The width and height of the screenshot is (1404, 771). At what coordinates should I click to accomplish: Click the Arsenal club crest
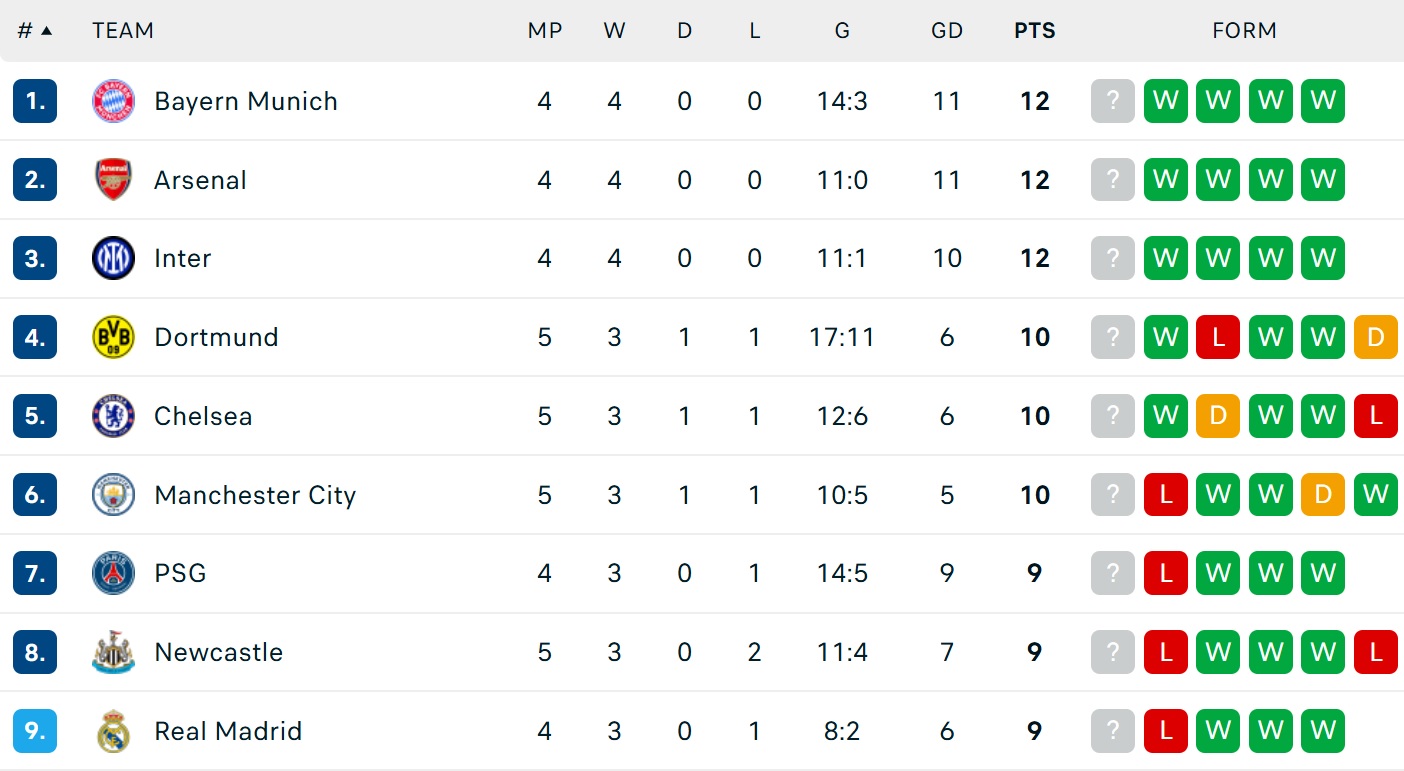point(113,180)
